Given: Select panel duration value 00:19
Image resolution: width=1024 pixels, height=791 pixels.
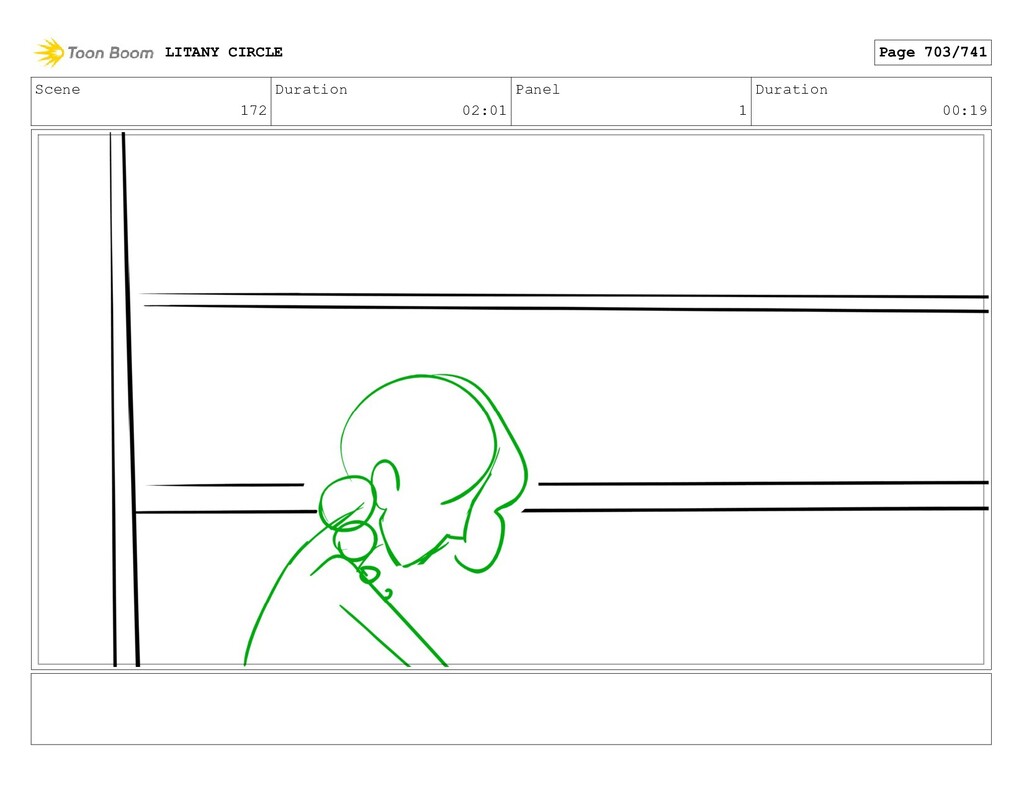Looking at the screenshot, I should [x=965, y=110].
